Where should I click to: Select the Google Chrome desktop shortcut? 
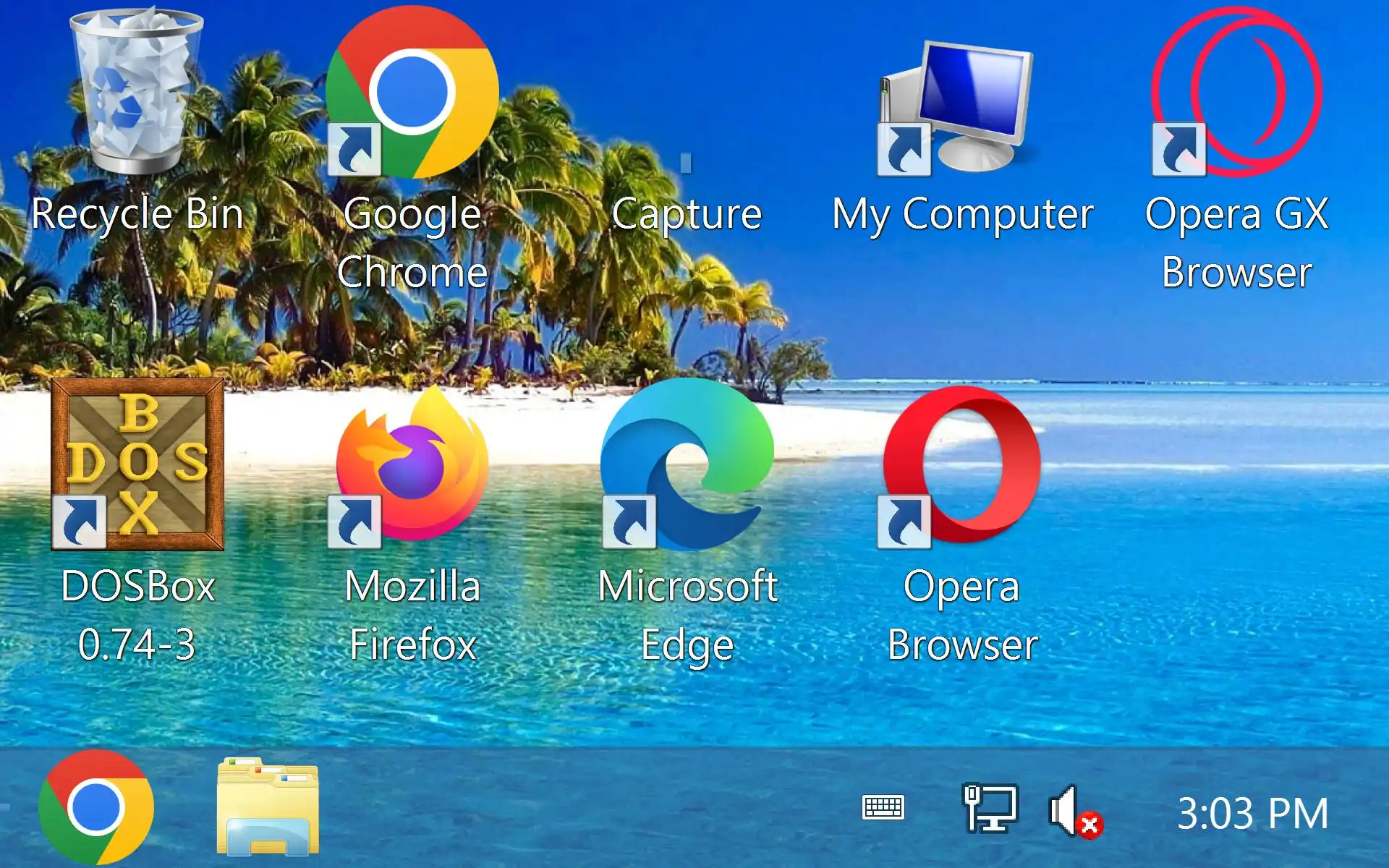tap(412, 93)
